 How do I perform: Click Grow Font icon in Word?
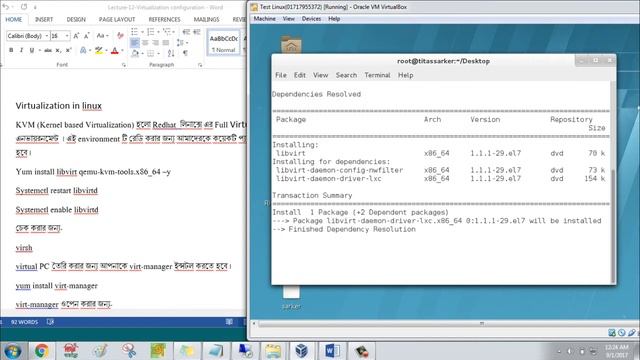pos(76,36)
